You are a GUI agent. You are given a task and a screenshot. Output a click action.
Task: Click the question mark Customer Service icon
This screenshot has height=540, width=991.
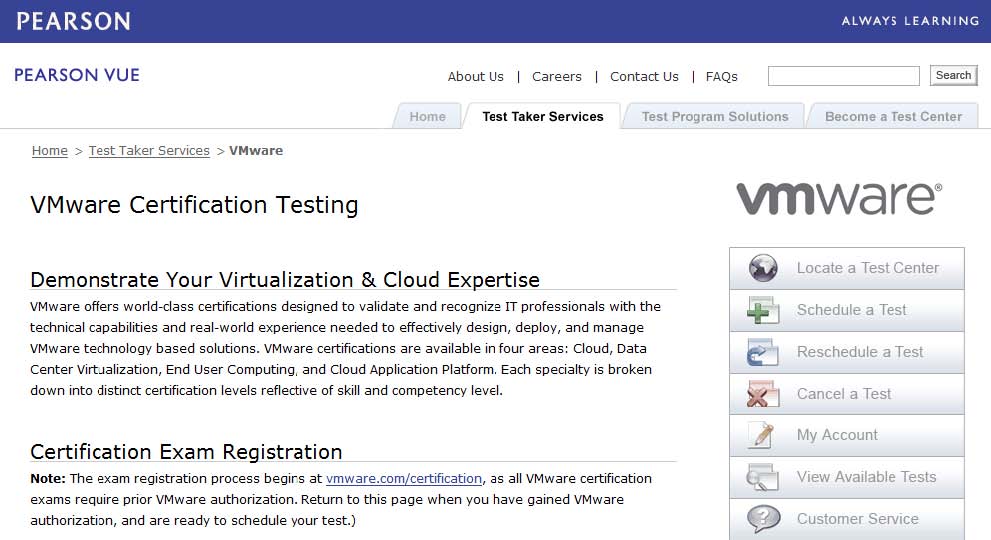[763, 519]
